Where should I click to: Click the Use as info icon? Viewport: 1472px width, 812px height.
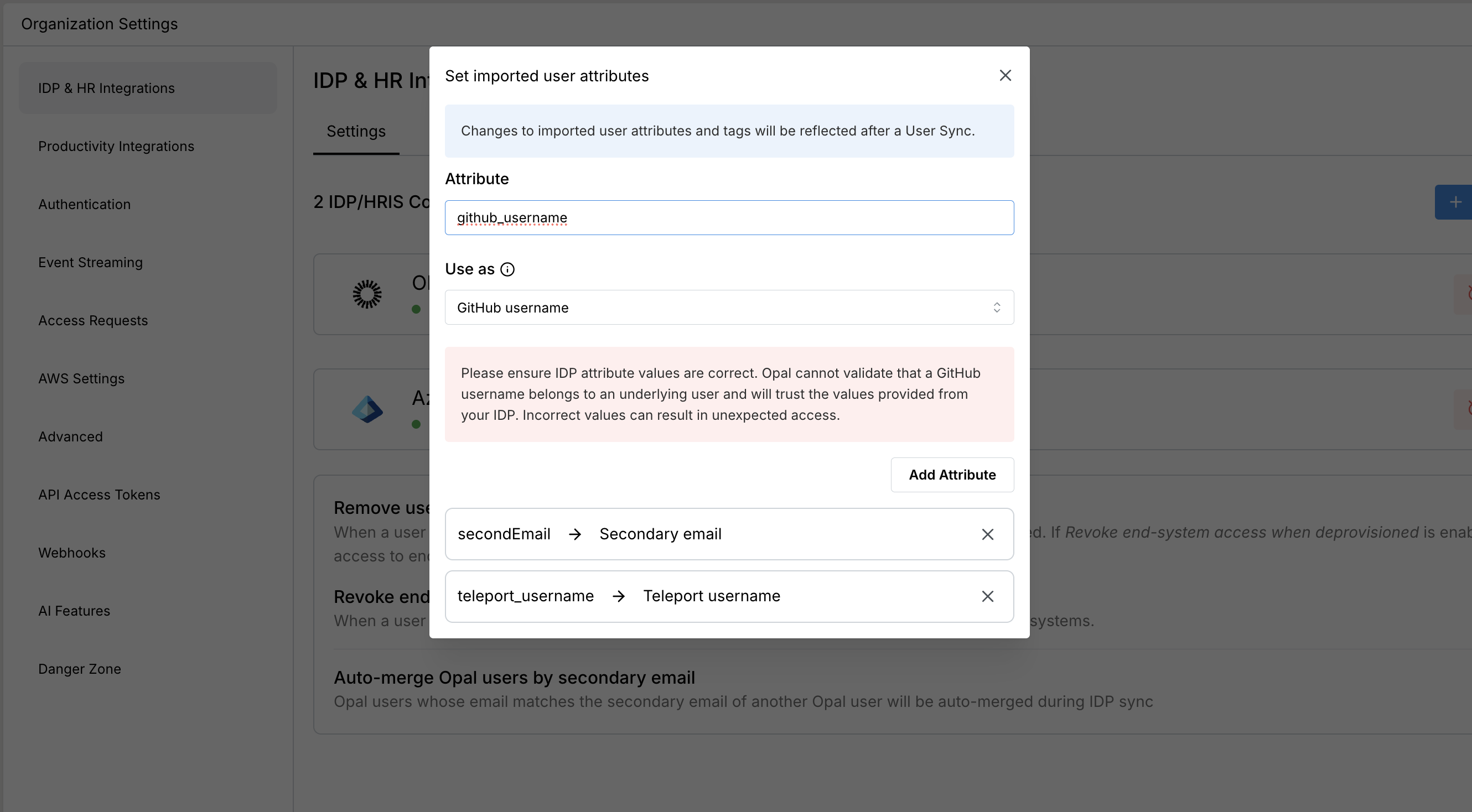(x=507, y=269)
